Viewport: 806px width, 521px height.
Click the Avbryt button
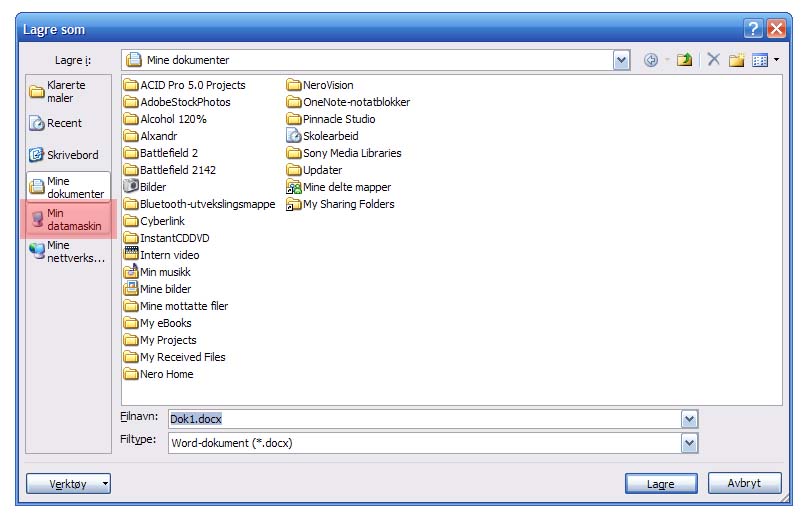(744, 483)
